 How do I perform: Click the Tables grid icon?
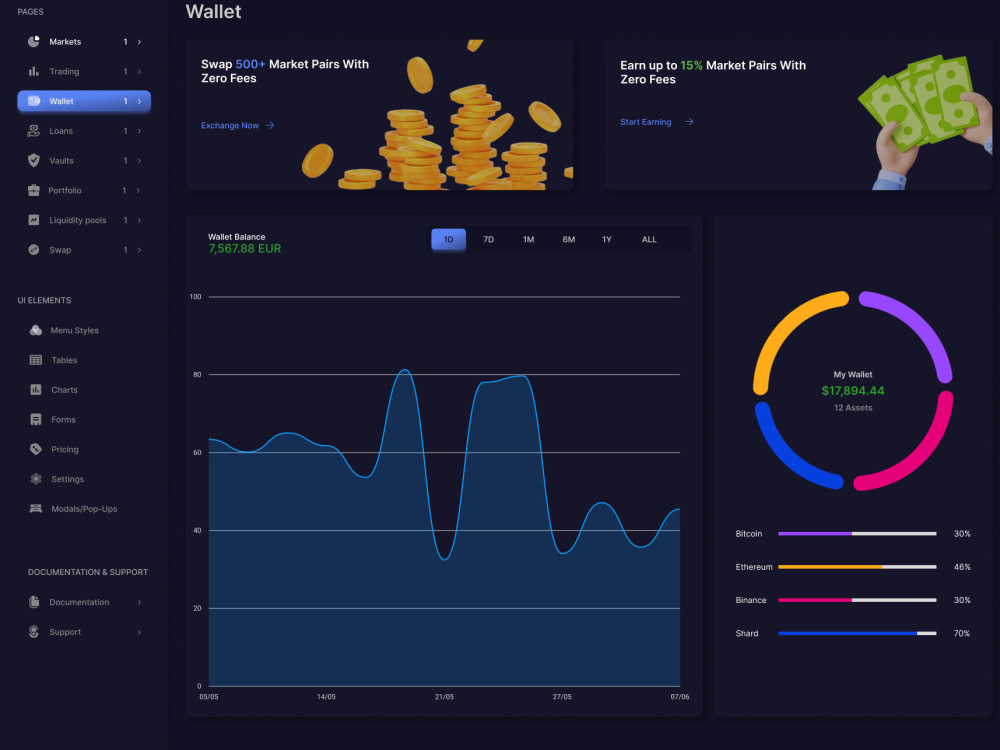36,360
